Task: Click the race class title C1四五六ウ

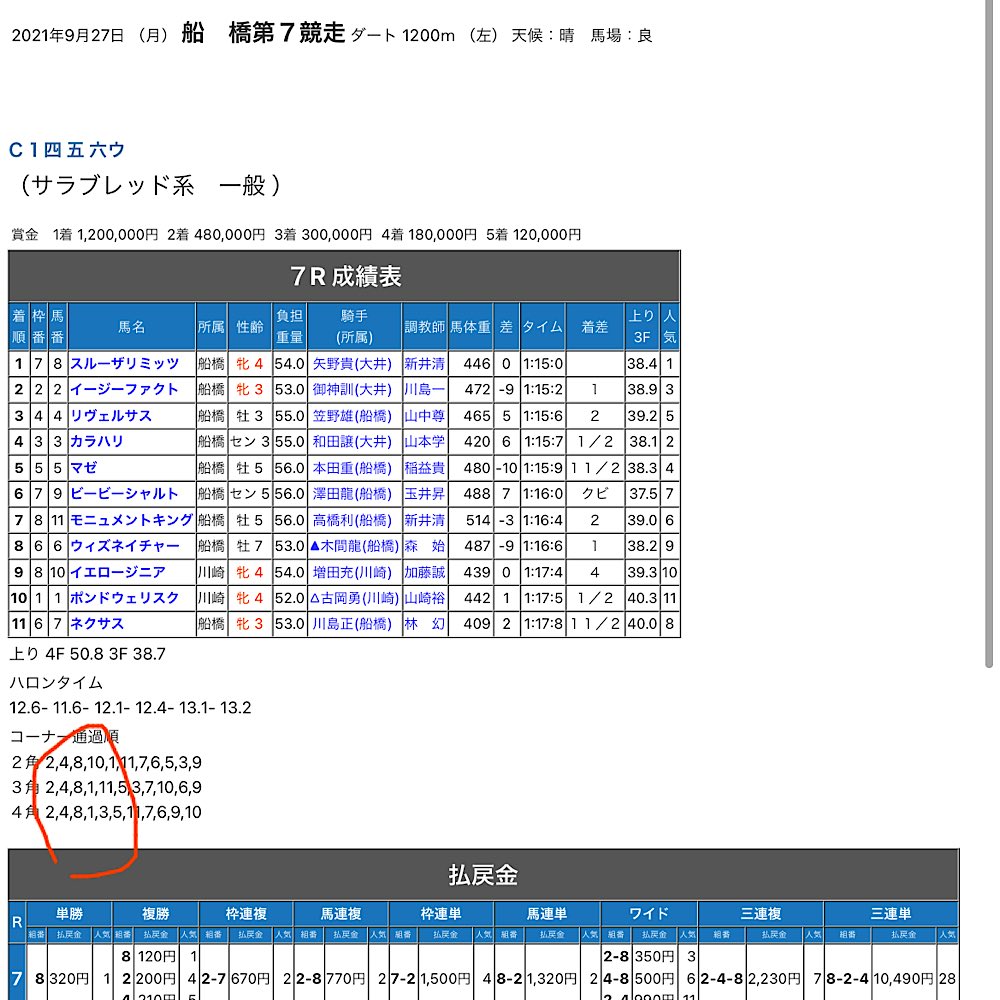Action: (67, 150)
